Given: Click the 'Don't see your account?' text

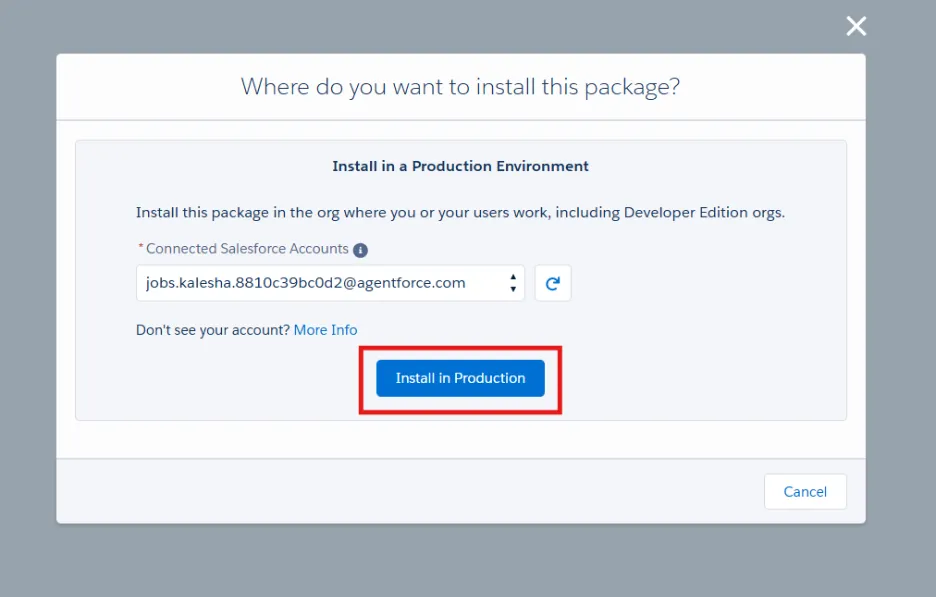Looking at the screenshot, I should coord(213,330).
